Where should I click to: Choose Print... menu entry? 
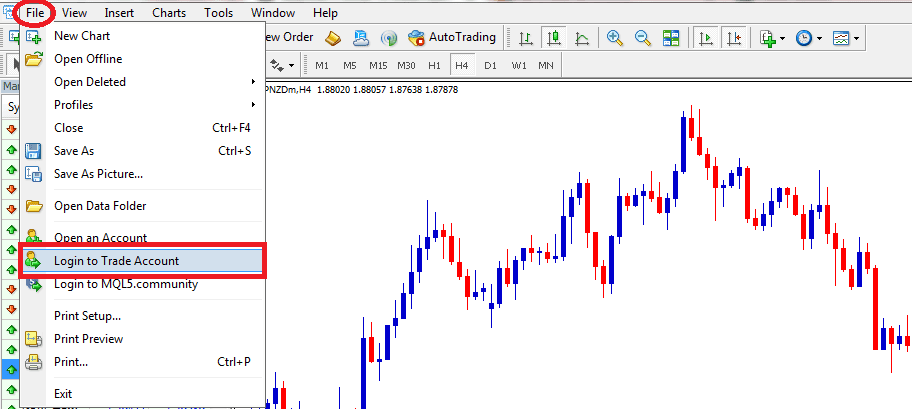pyautogui.click(x=143, y=362)
